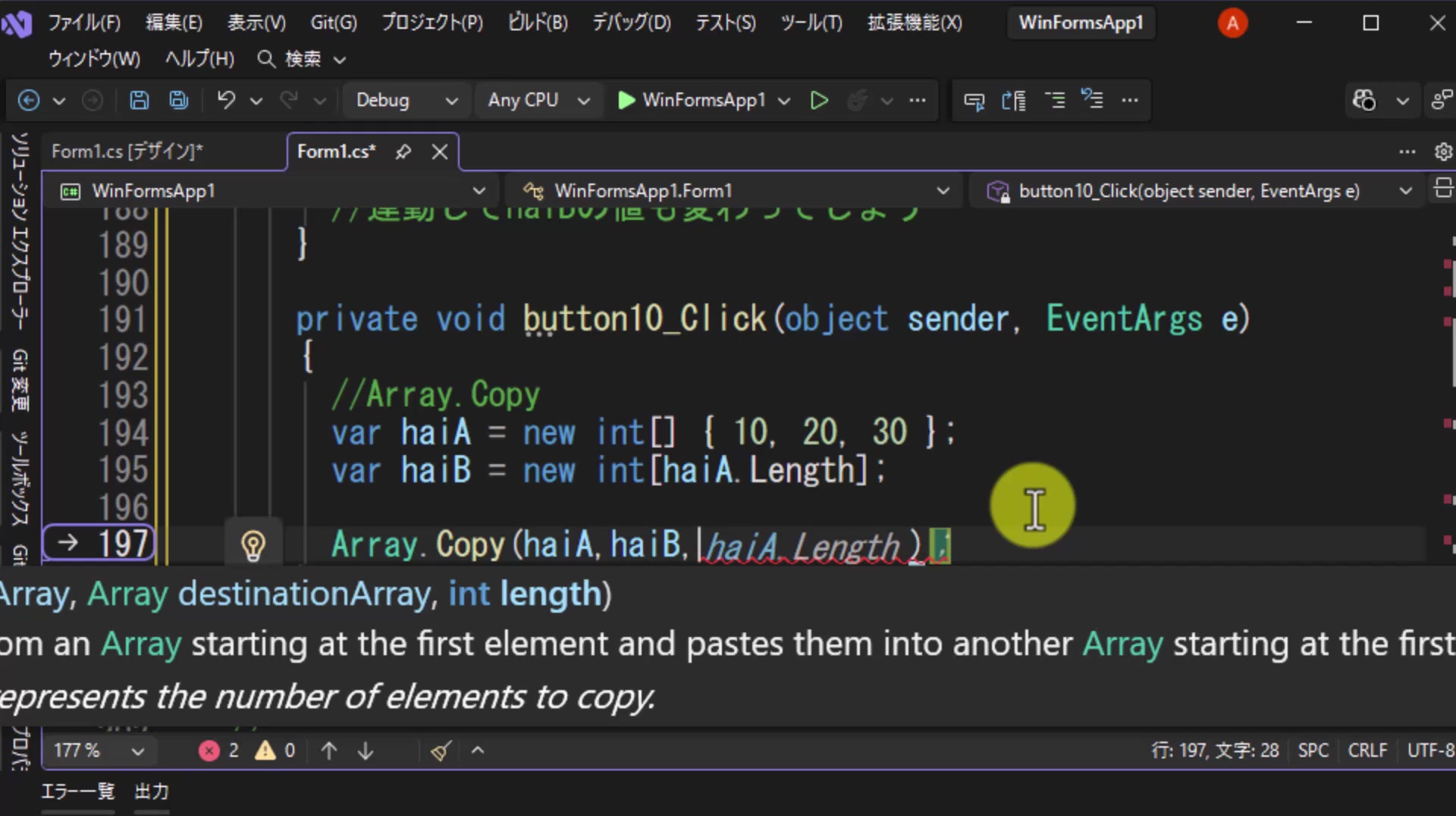
Task: Expand the WinFormsApp1.Form1 type dropdown
Action: point(736,191)
